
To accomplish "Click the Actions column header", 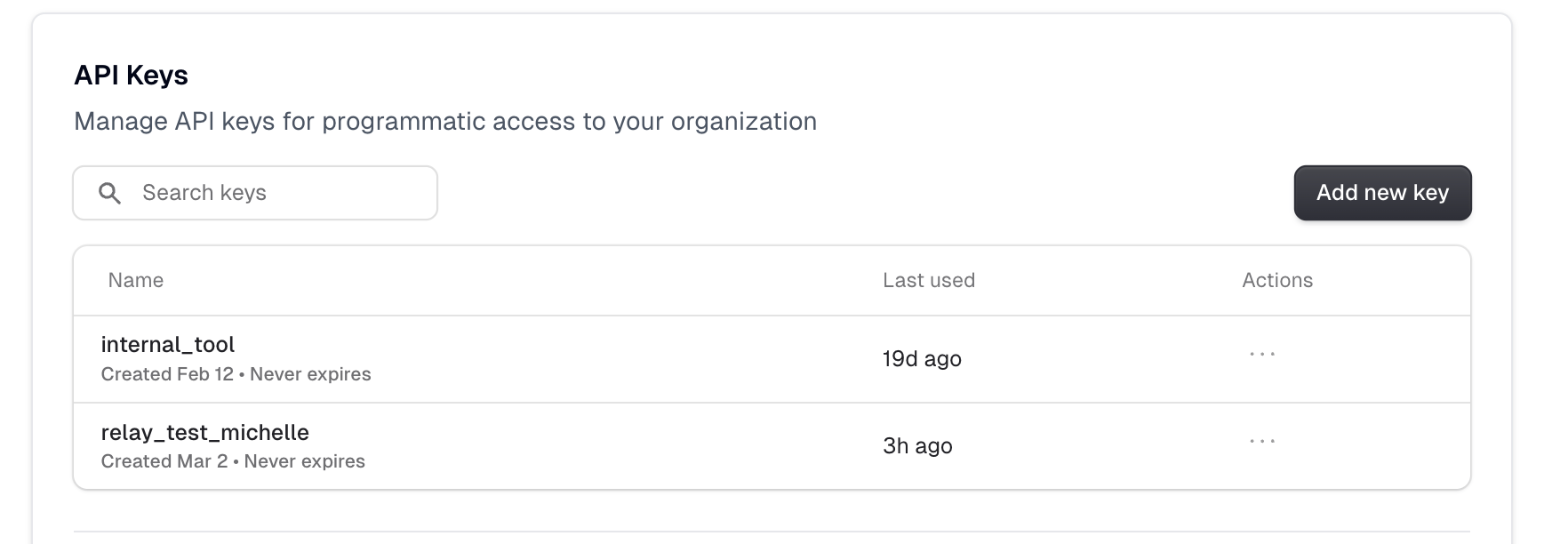I will coord(1277,281).
